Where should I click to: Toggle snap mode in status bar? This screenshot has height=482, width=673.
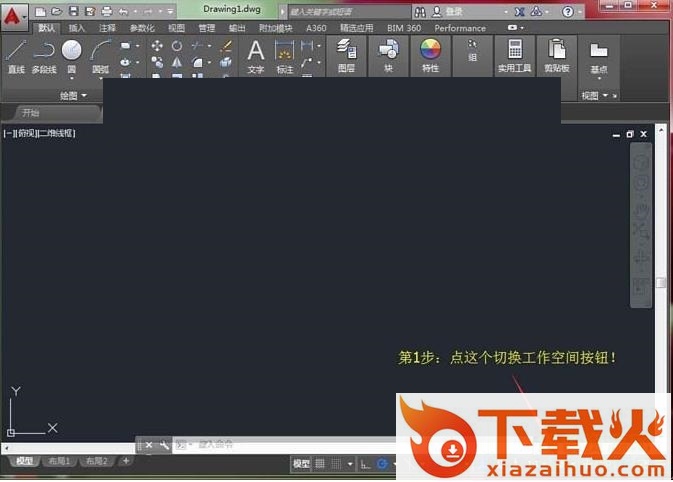337,464
